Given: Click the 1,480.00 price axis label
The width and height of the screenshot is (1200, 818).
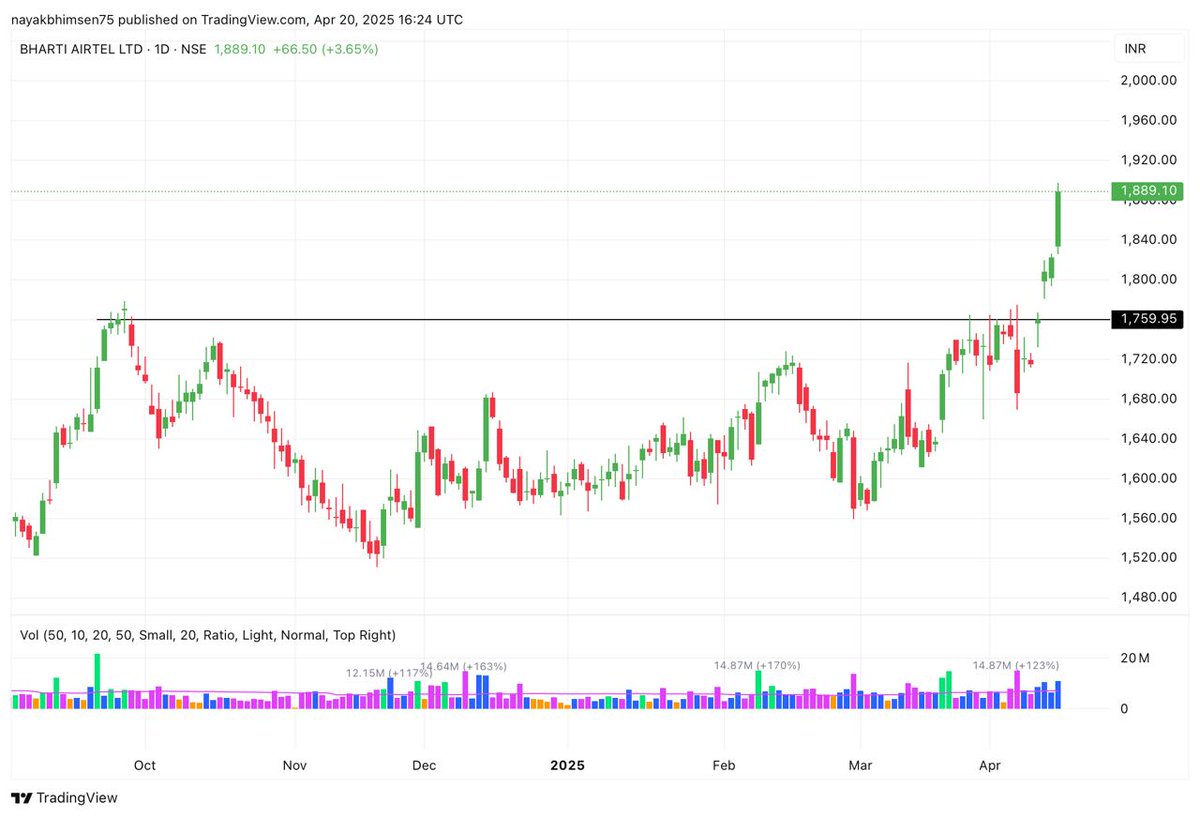Looking at the screenshot, I should click(1148, 597).
